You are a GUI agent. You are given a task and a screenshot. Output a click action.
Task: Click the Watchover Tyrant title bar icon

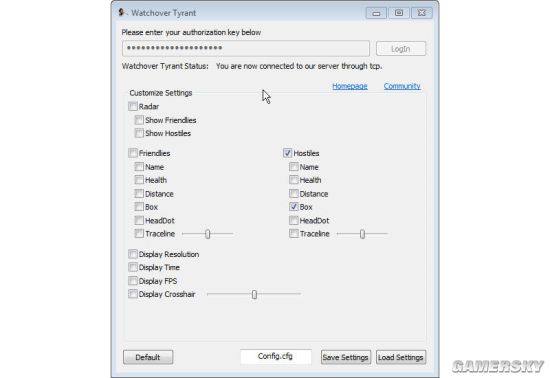[x=122, y=13]
